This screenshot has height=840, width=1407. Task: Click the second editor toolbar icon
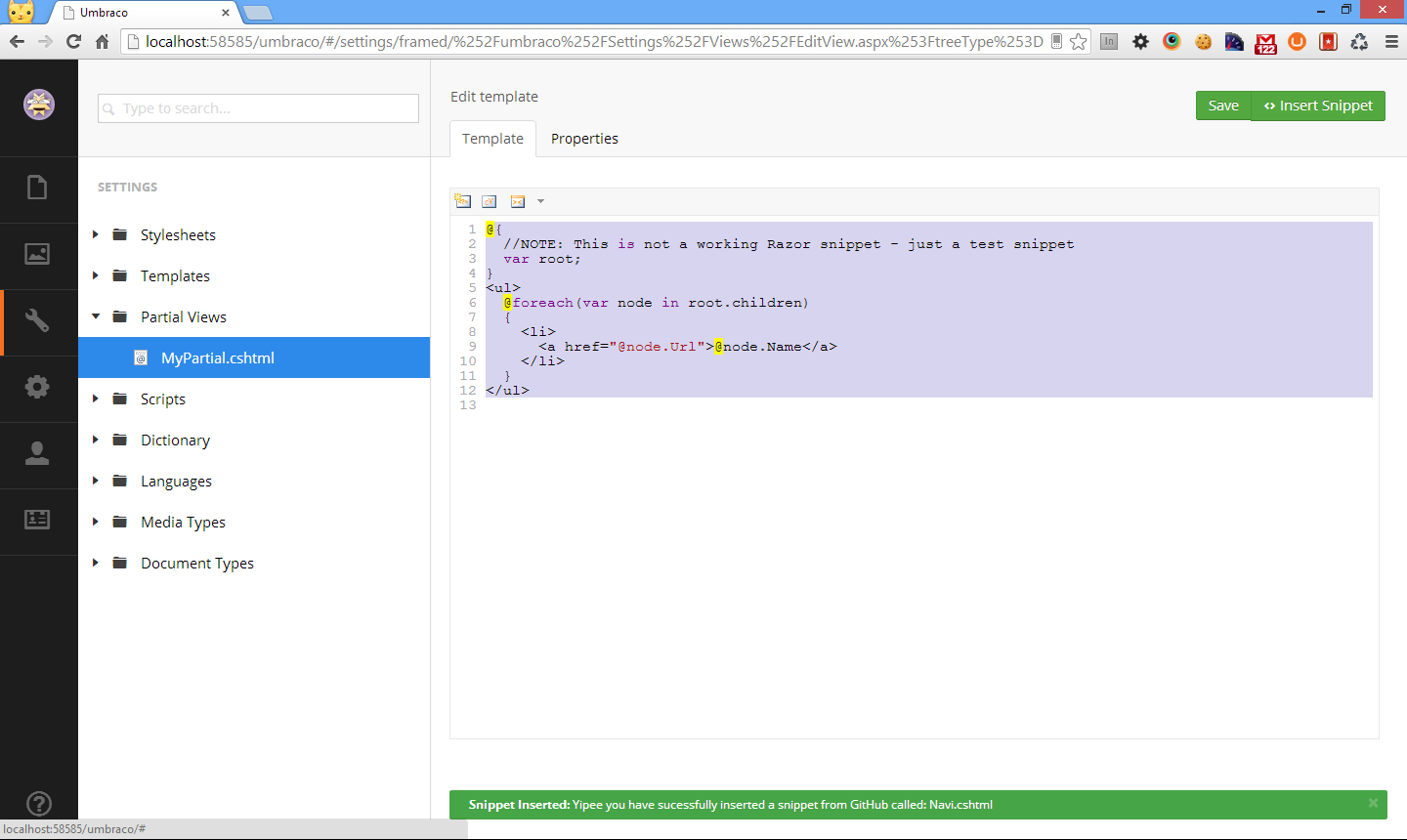pos(490,201)
